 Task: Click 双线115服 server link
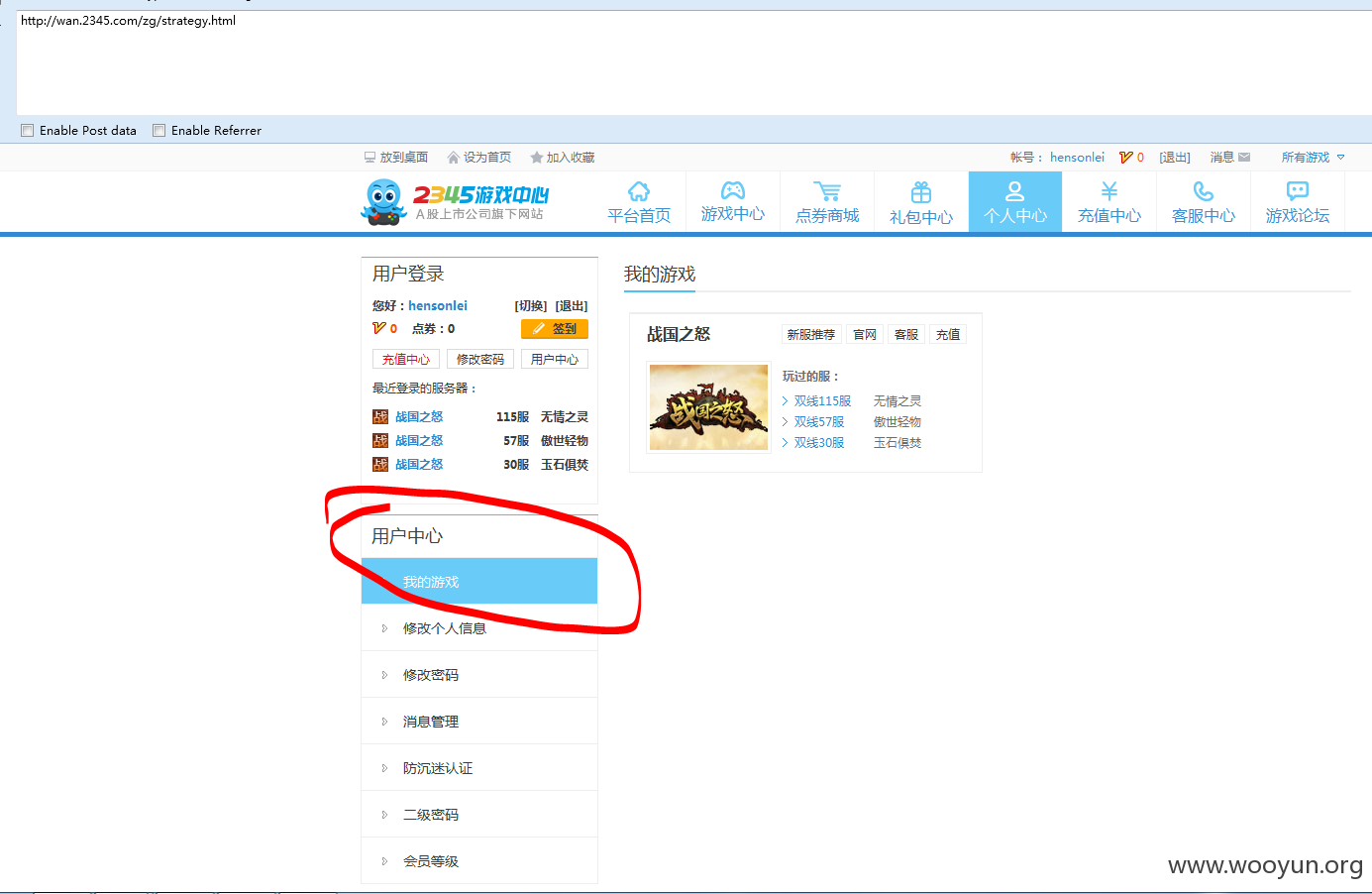click(x=822, y=401)
